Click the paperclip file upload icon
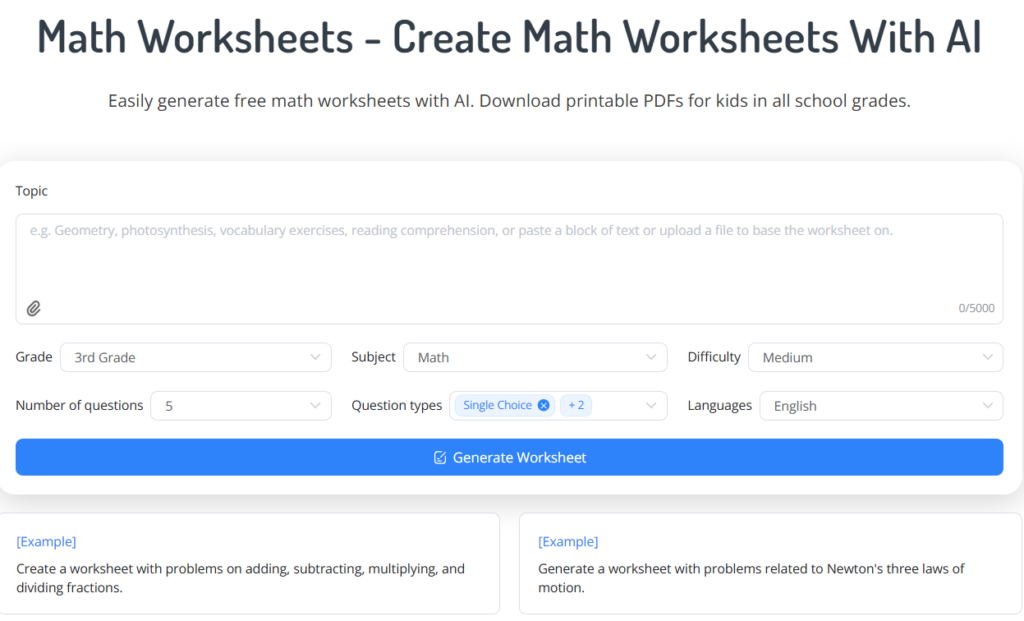1024x621 pixels. coord(33,308)
